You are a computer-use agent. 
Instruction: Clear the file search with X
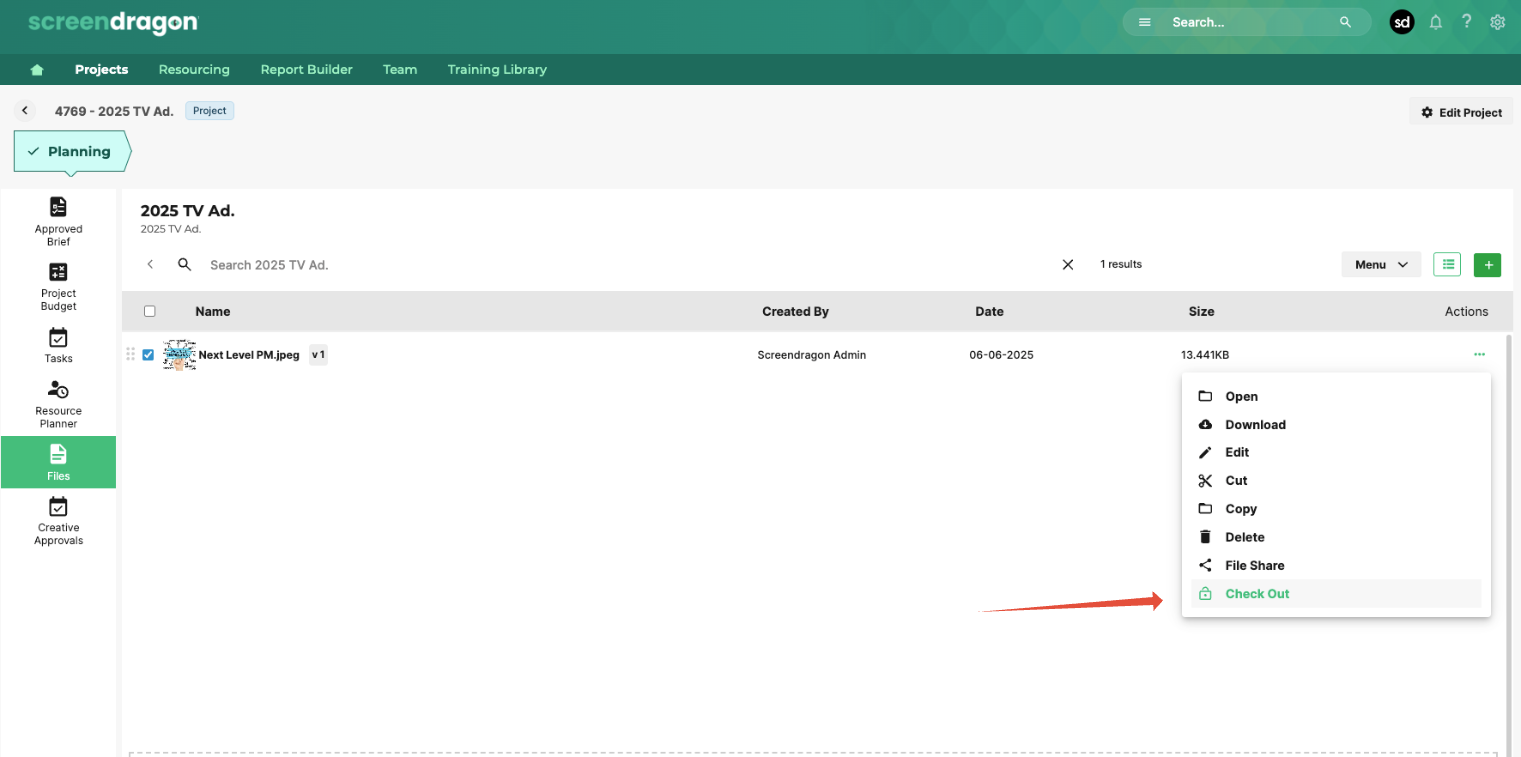click(1068, 265)
